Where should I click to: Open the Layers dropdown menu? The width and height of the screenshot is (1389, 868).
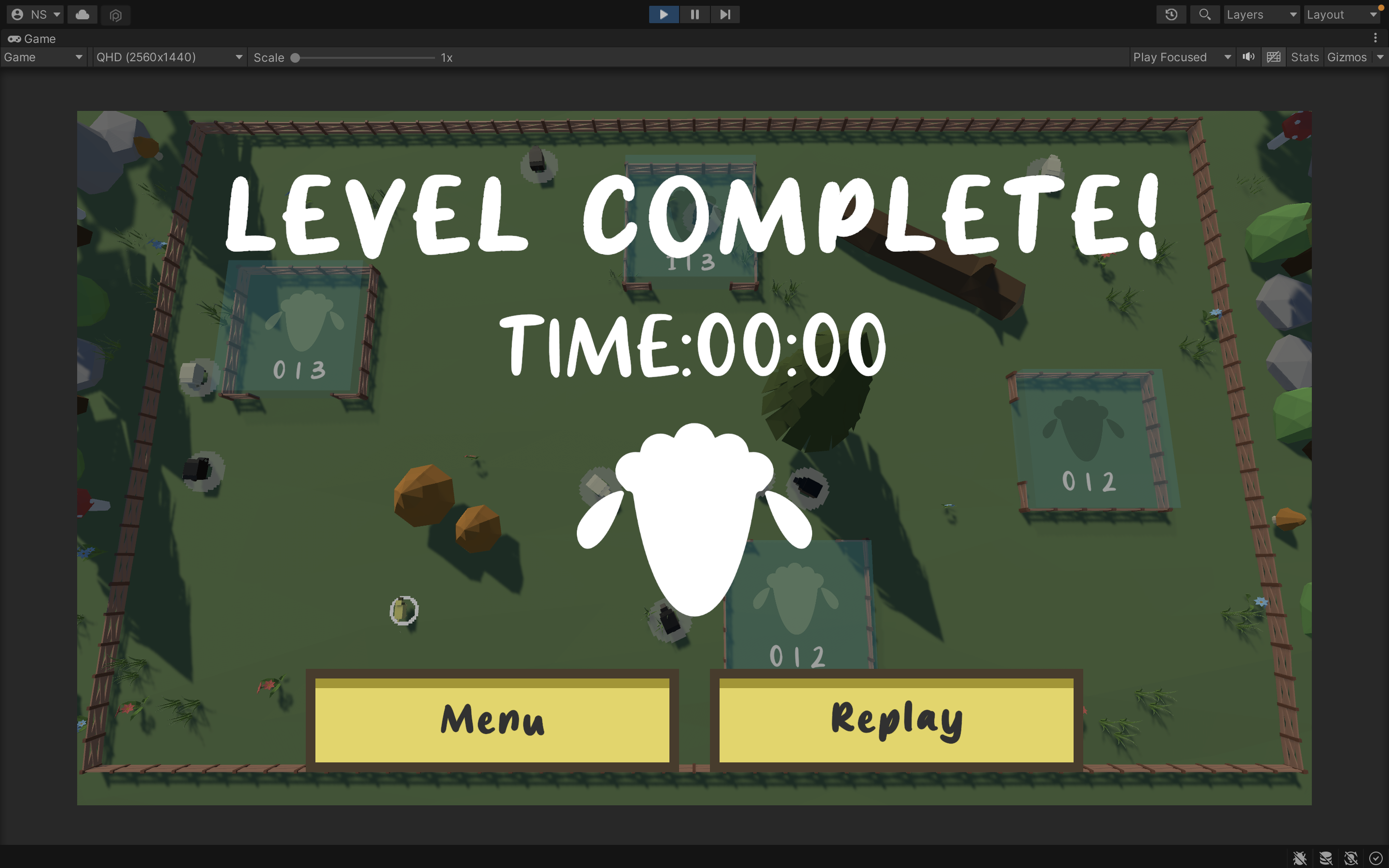1261,14
